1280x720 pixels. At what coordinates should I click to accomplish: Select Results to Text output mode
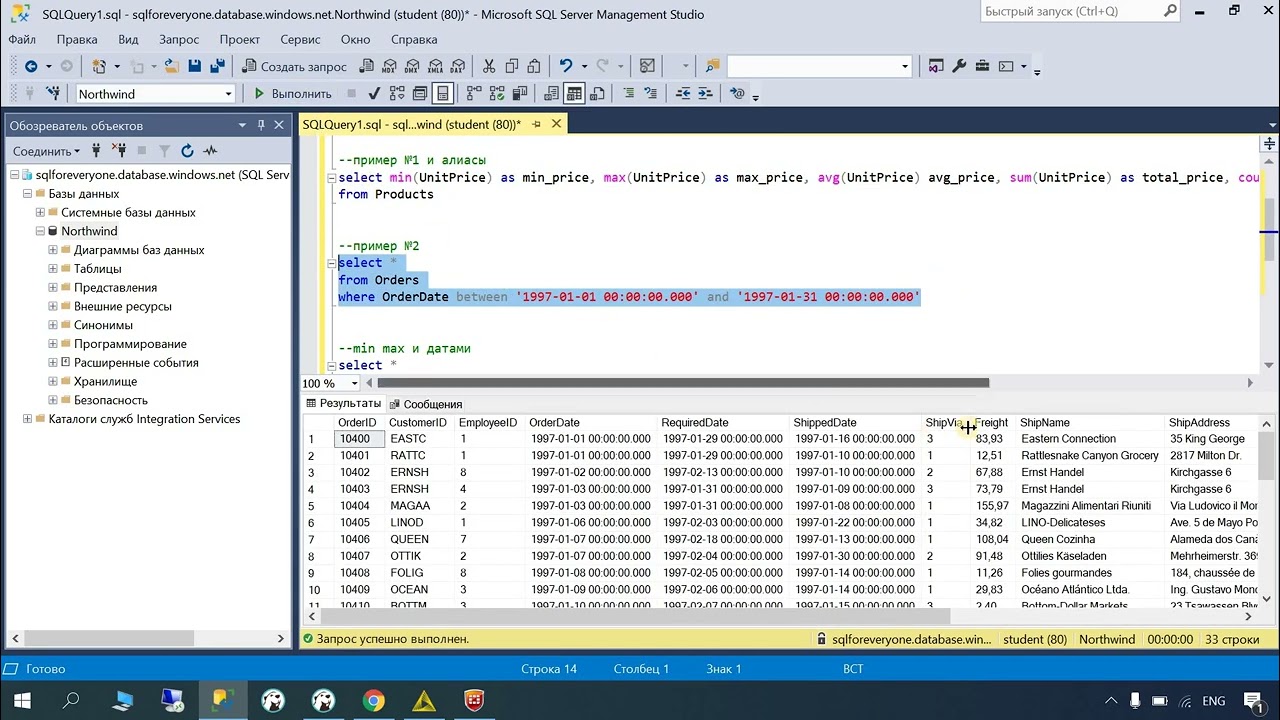550,94
